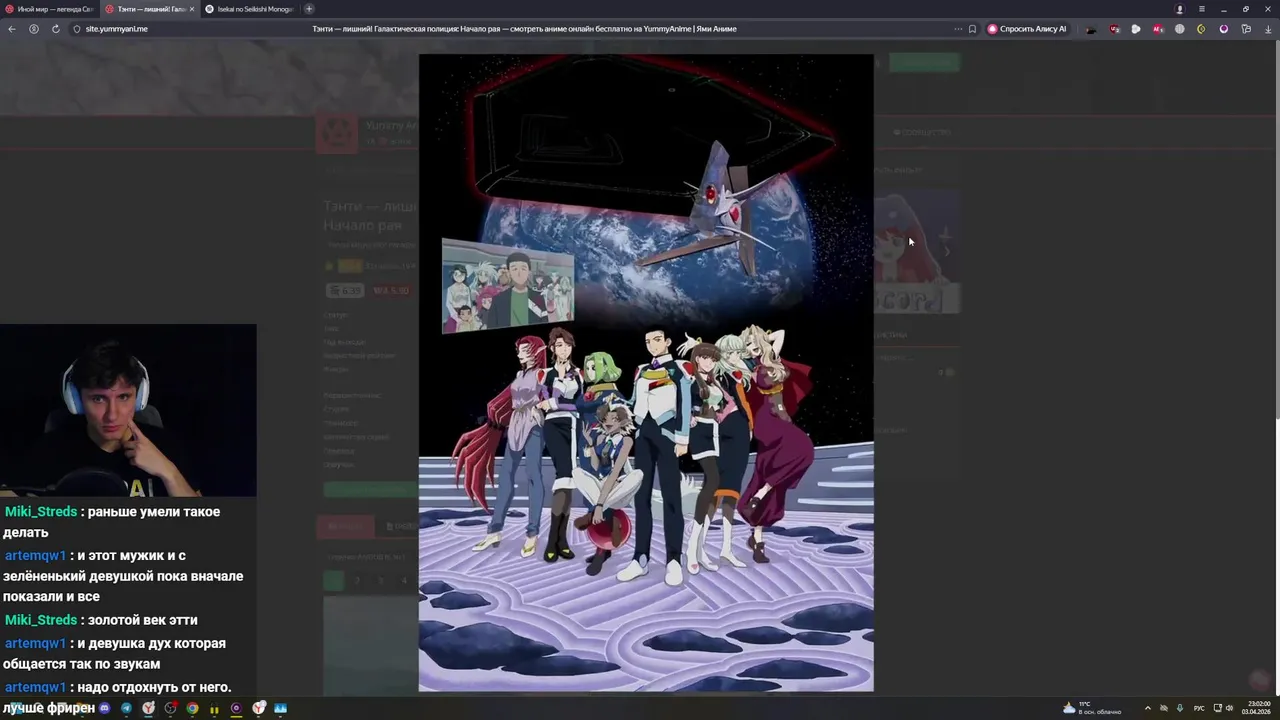1280x720 pixels.
Task: Open the grey globe extension icon
Action: click(x=1180, y=29)
